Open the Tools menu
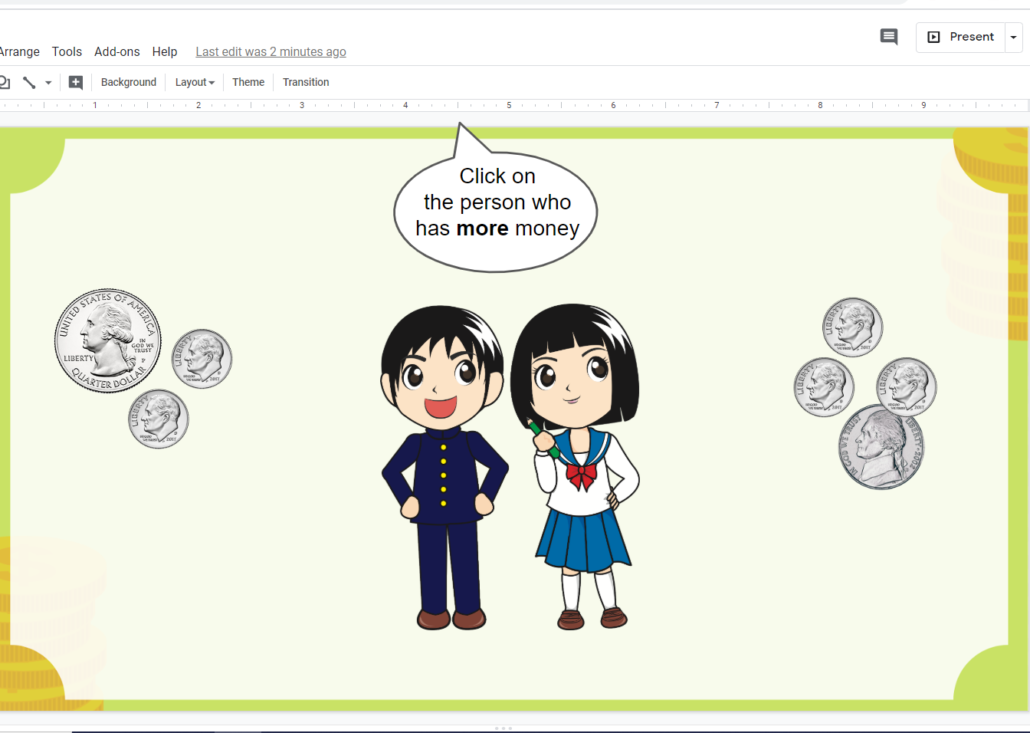 [66, 51]
